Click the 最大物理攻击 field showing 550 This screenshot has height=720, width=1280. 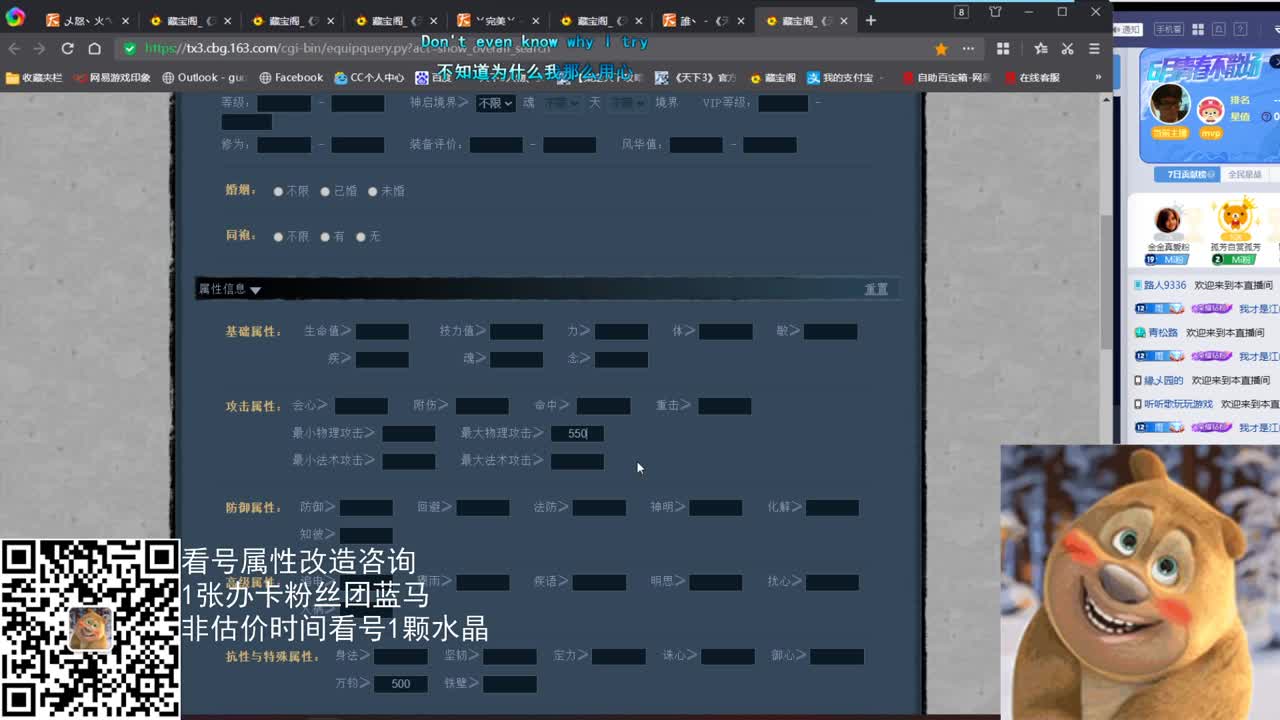point(577,433)
